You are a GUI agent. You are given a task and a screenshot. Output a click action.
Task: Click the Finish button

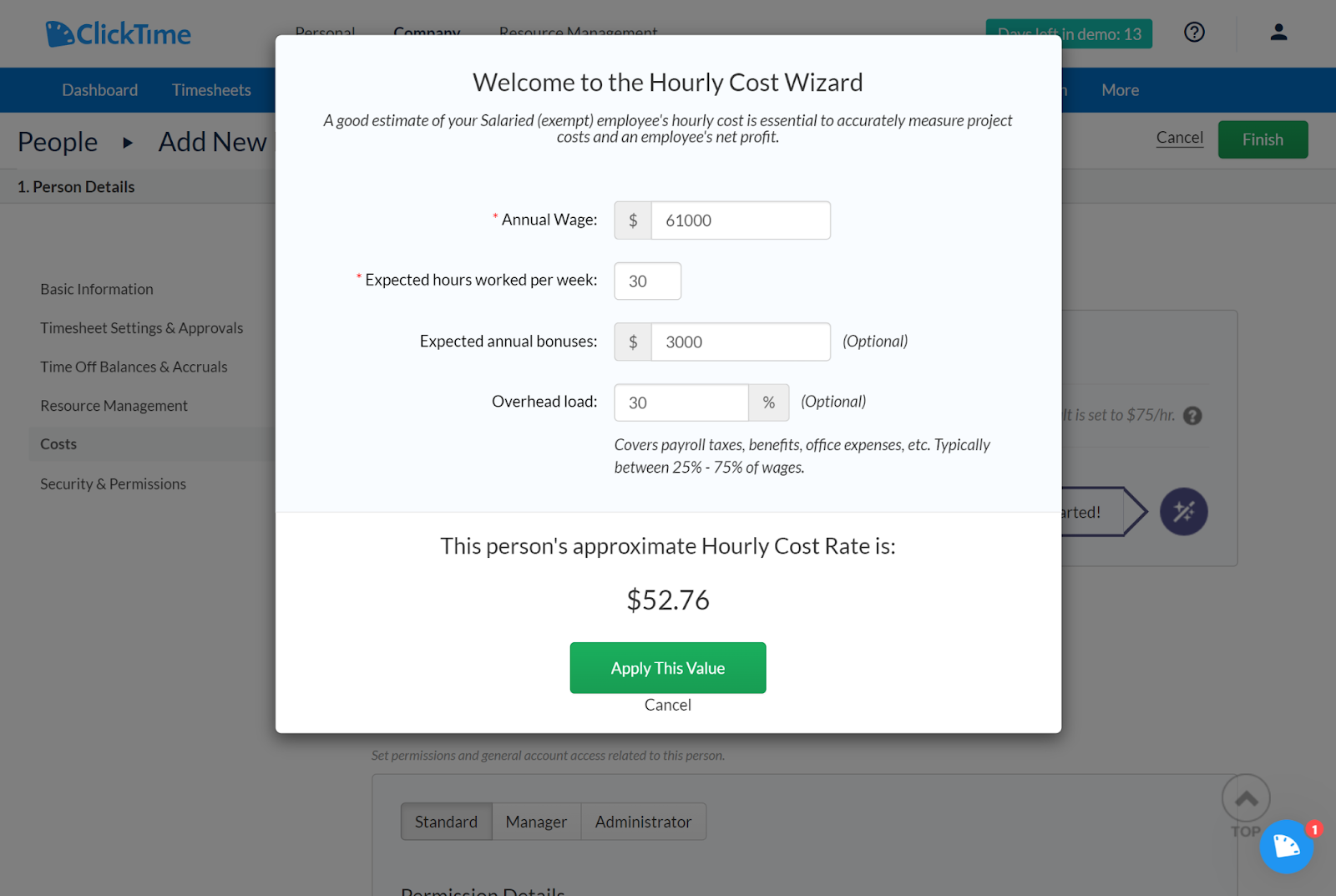pos(1263,139)
